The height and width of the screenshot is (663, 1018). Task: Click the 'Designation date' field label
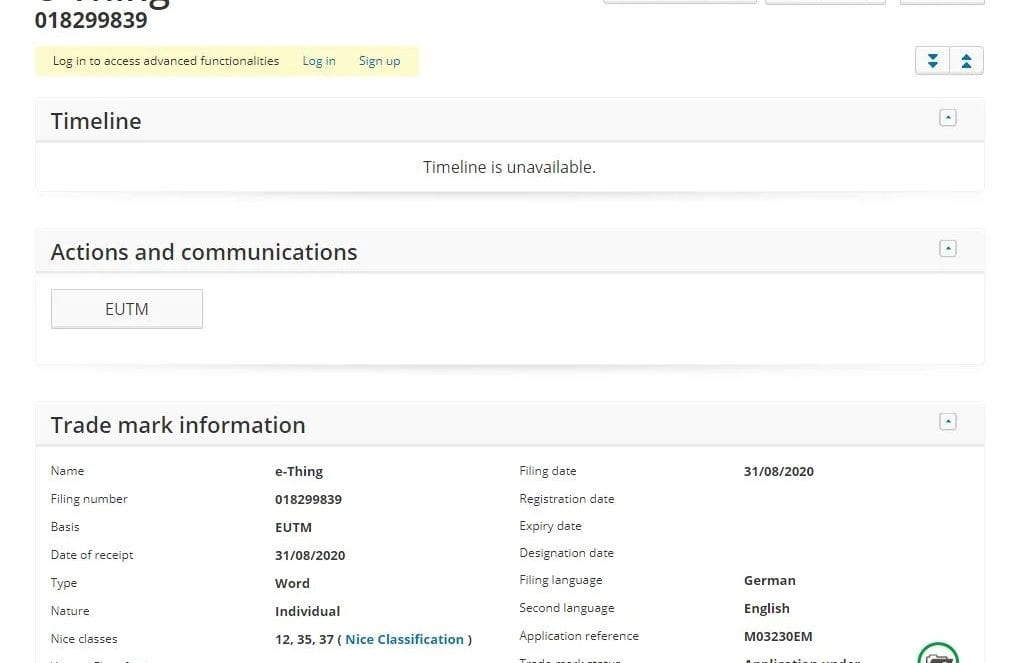point(567,553)
